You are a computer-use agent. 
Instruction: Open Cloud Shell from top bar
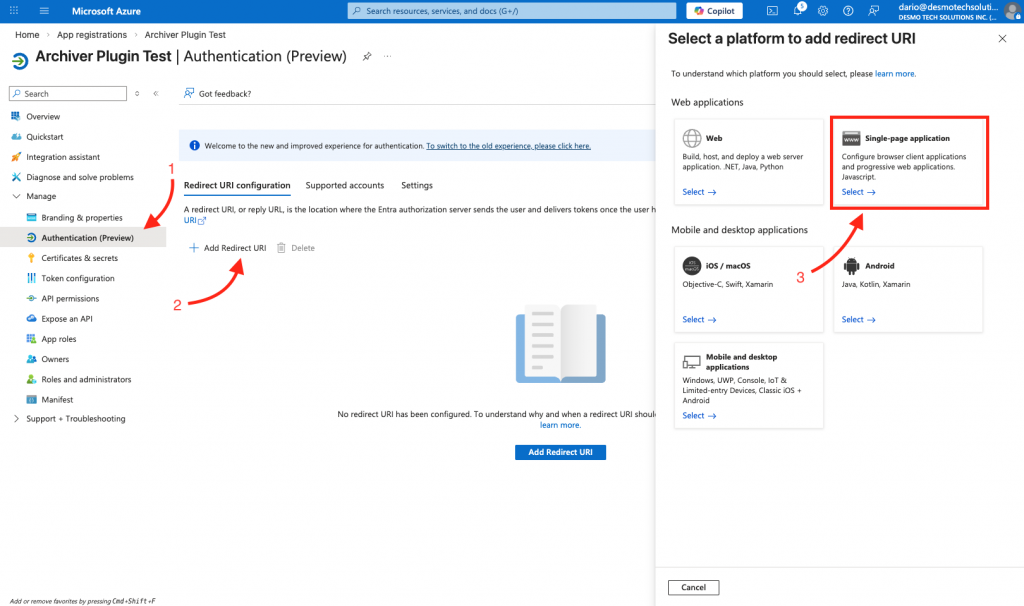[x=772, y=10]
